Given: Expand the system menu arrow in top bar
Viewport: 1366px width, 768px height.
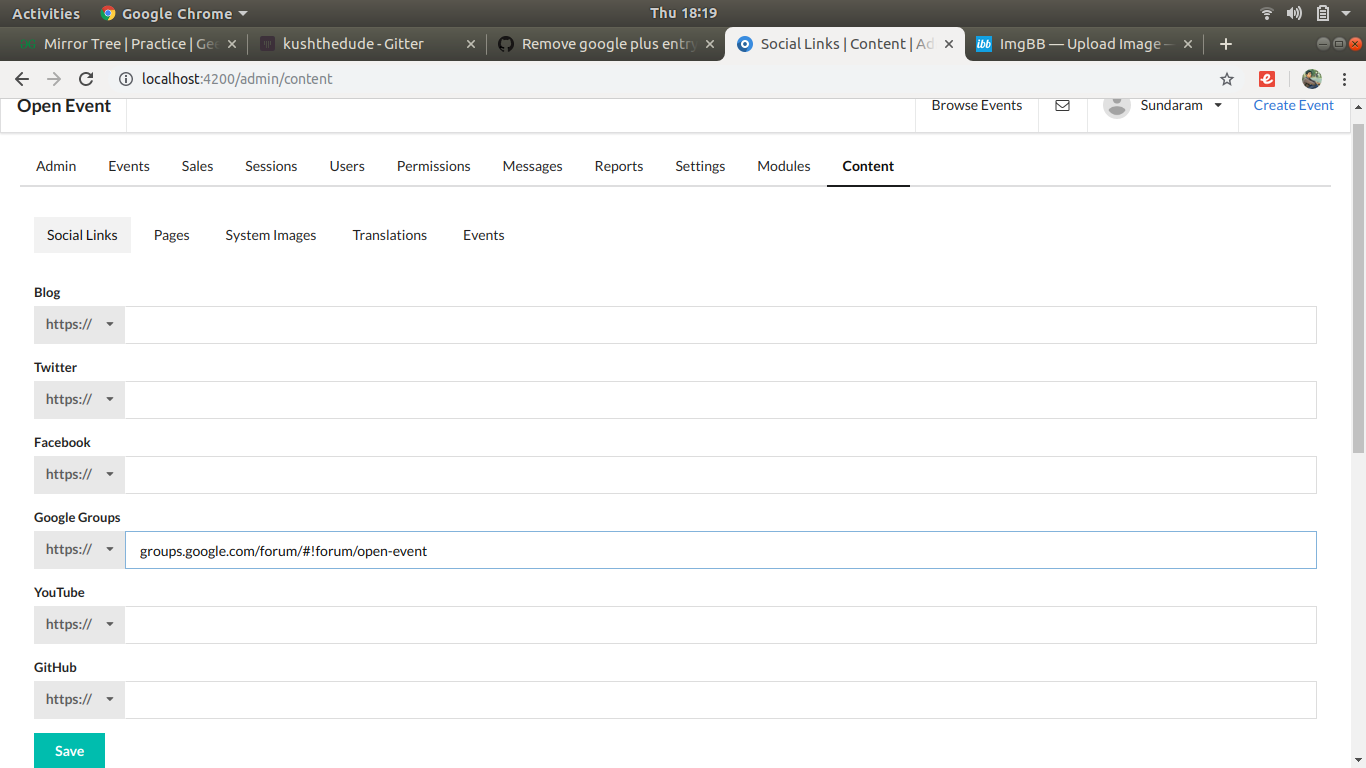Looking at the screenshot, I should [x=1346, y=13].
